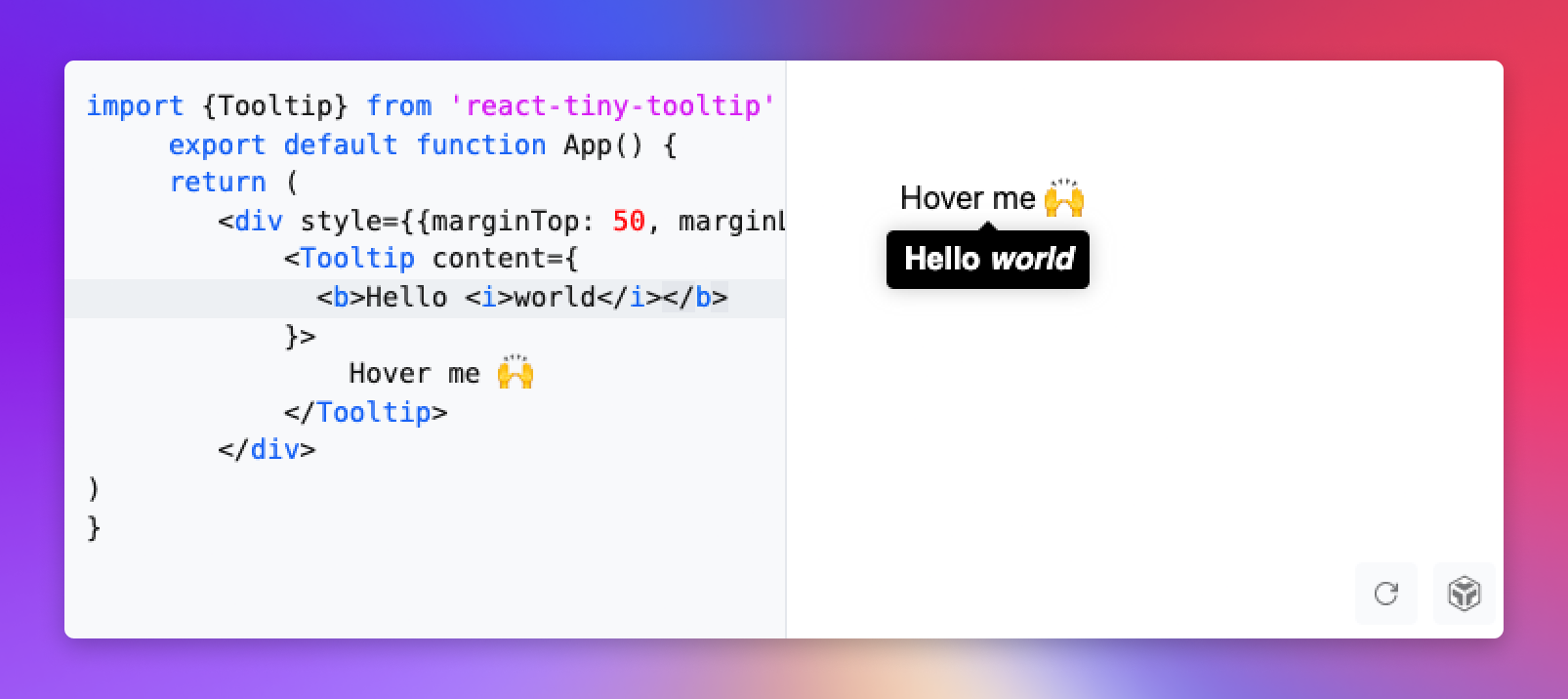Click the final closing brace line
The width and height of the screenshot is (1568, 699).
coord(94,527)
